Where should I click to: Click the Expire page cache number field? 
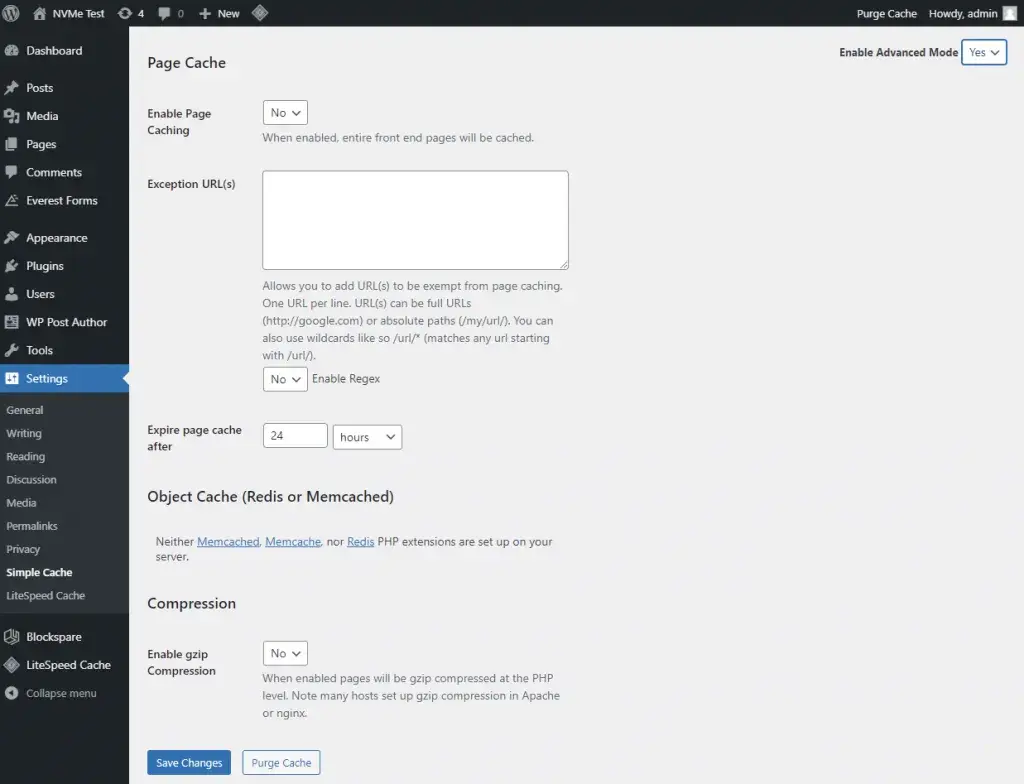[295, 436]
